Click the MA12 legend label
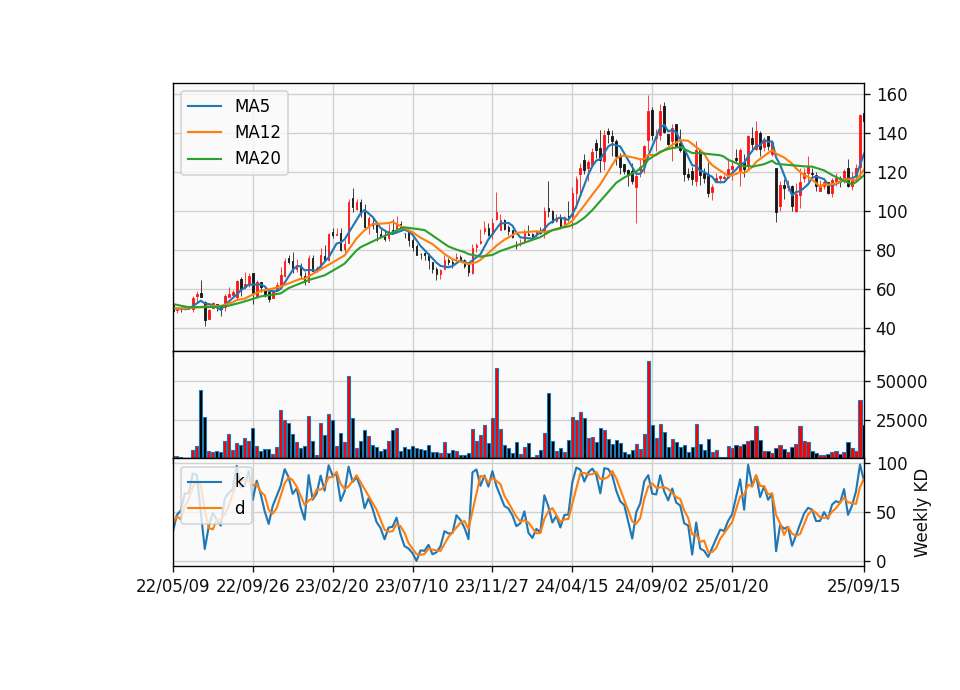 point(257,132)
